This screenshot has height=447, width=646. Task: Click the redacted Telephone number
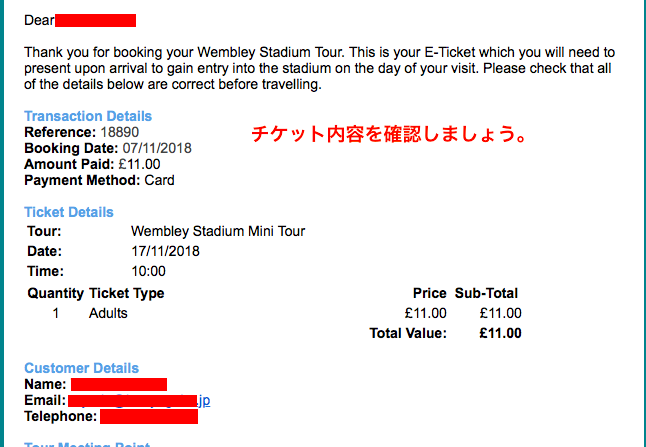(x=148, y=416)
